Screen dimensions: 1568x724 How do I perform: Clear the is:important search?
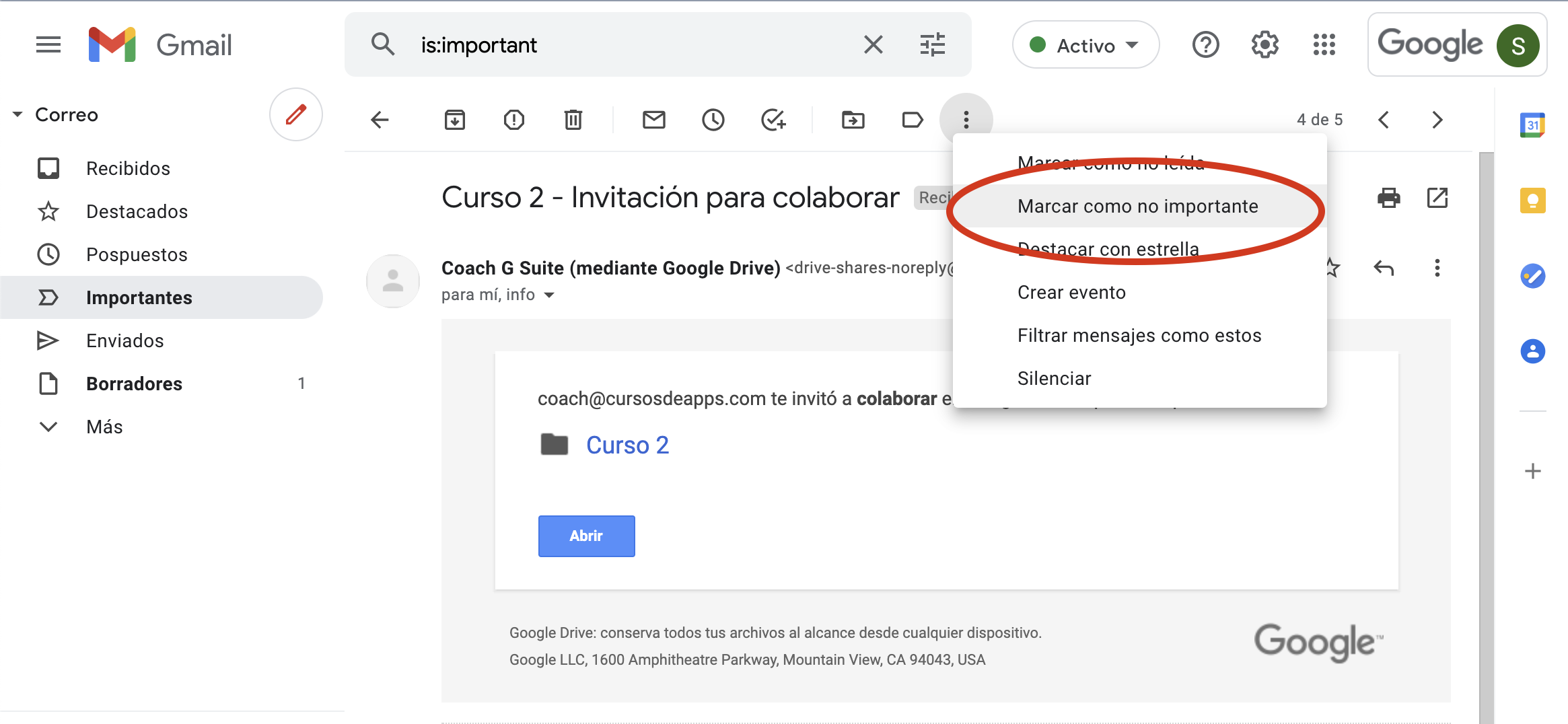pyautogui.click(x=873, y=45)
